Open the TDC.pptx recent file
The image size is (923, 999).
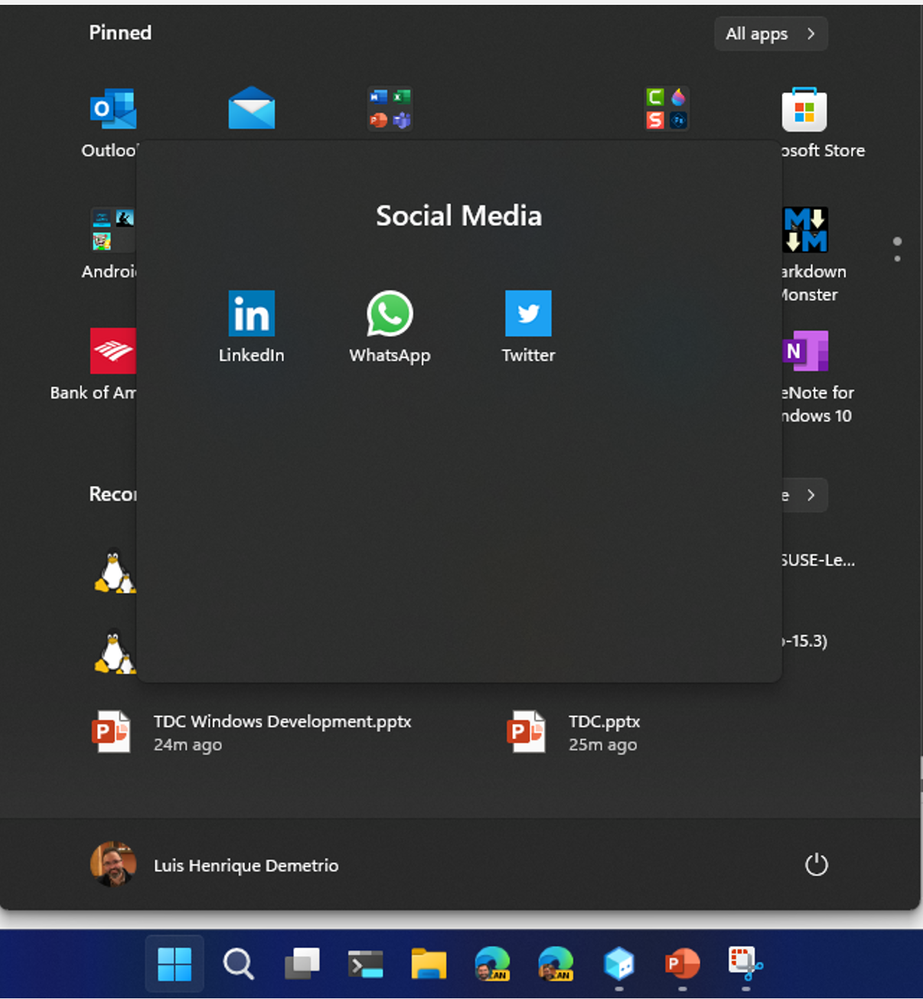click(575, 732)
